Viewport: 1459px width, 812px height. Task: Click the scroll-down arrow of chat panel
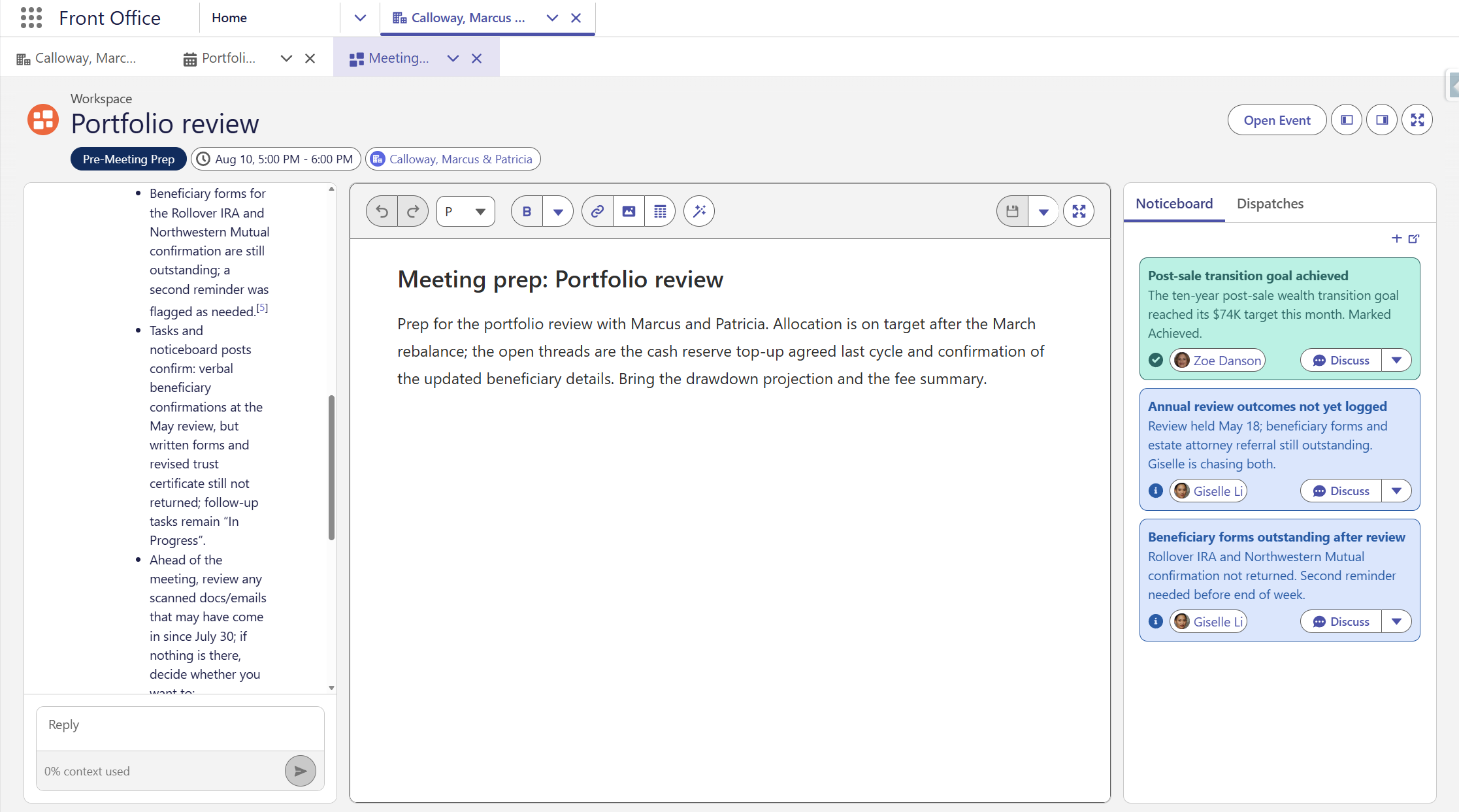coord(331,688)
